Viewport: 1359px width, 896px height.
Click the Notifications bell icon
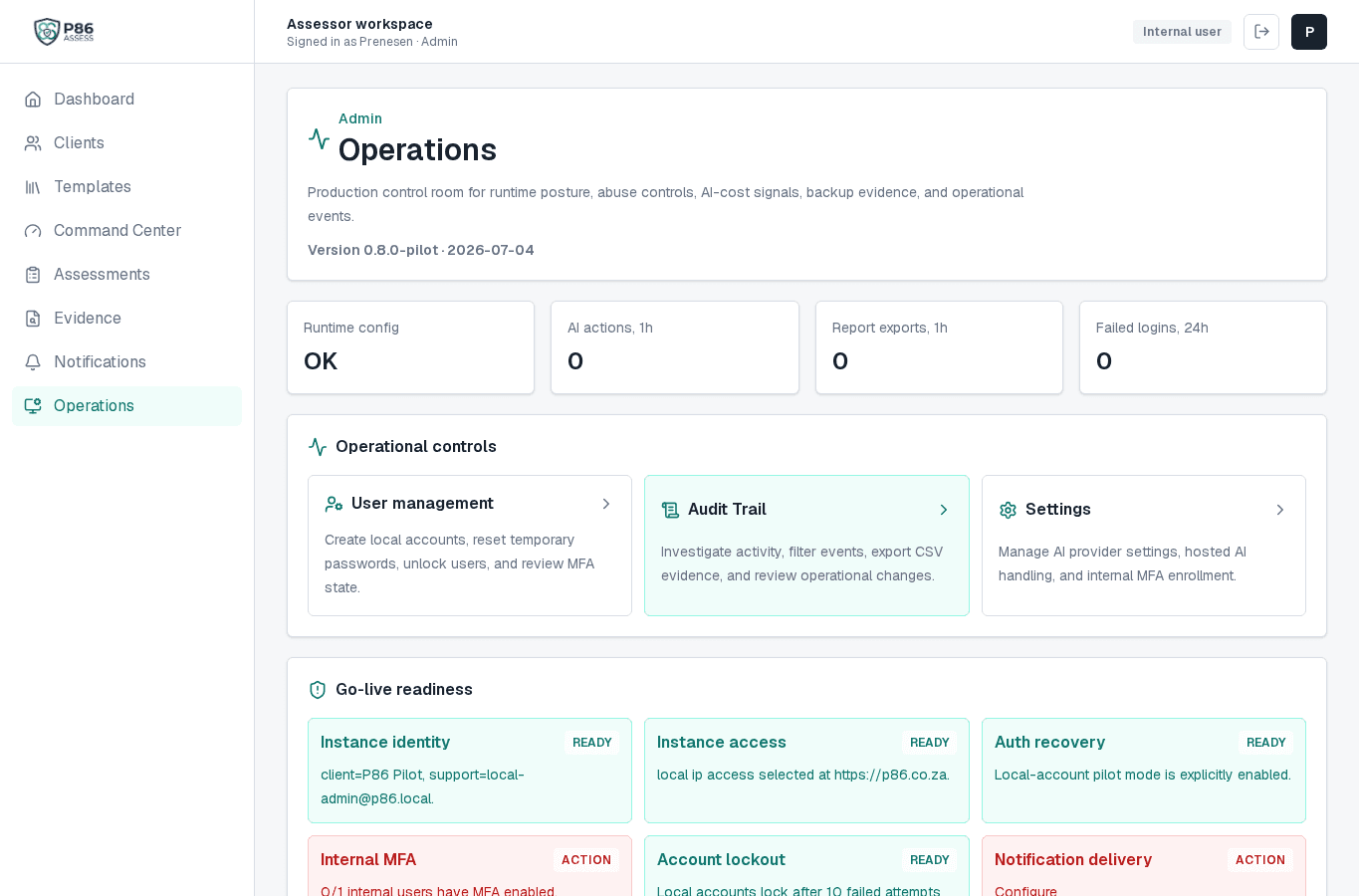pos(33,362)
